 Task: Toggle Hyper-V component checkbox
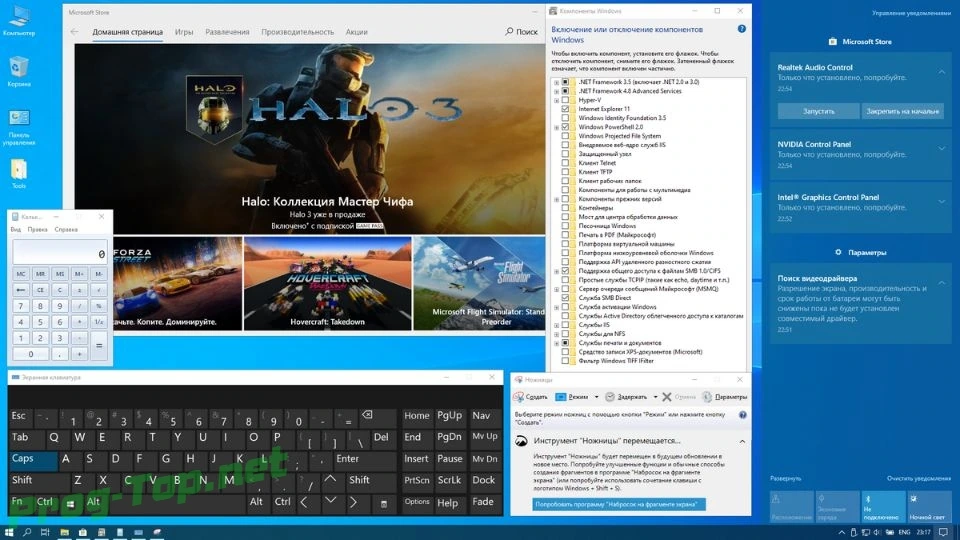565,100
